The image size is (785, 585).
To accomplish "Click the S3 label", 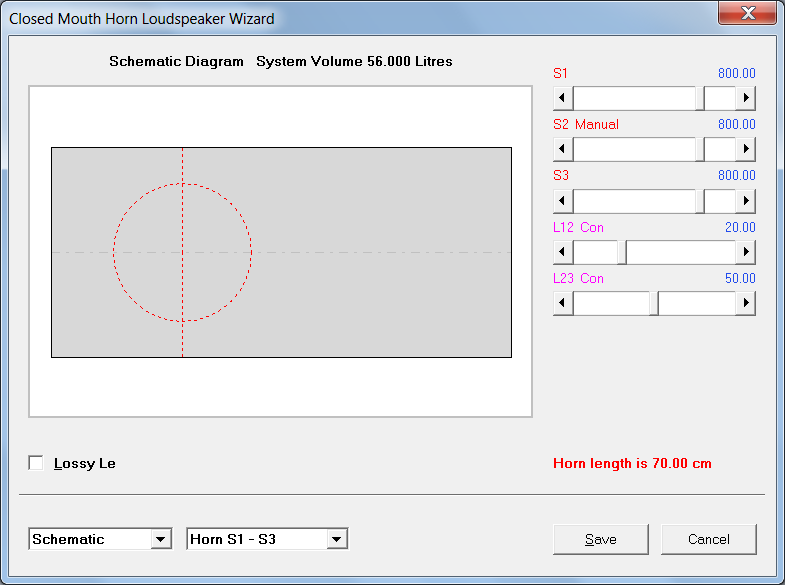I will [x=561, y=176].
